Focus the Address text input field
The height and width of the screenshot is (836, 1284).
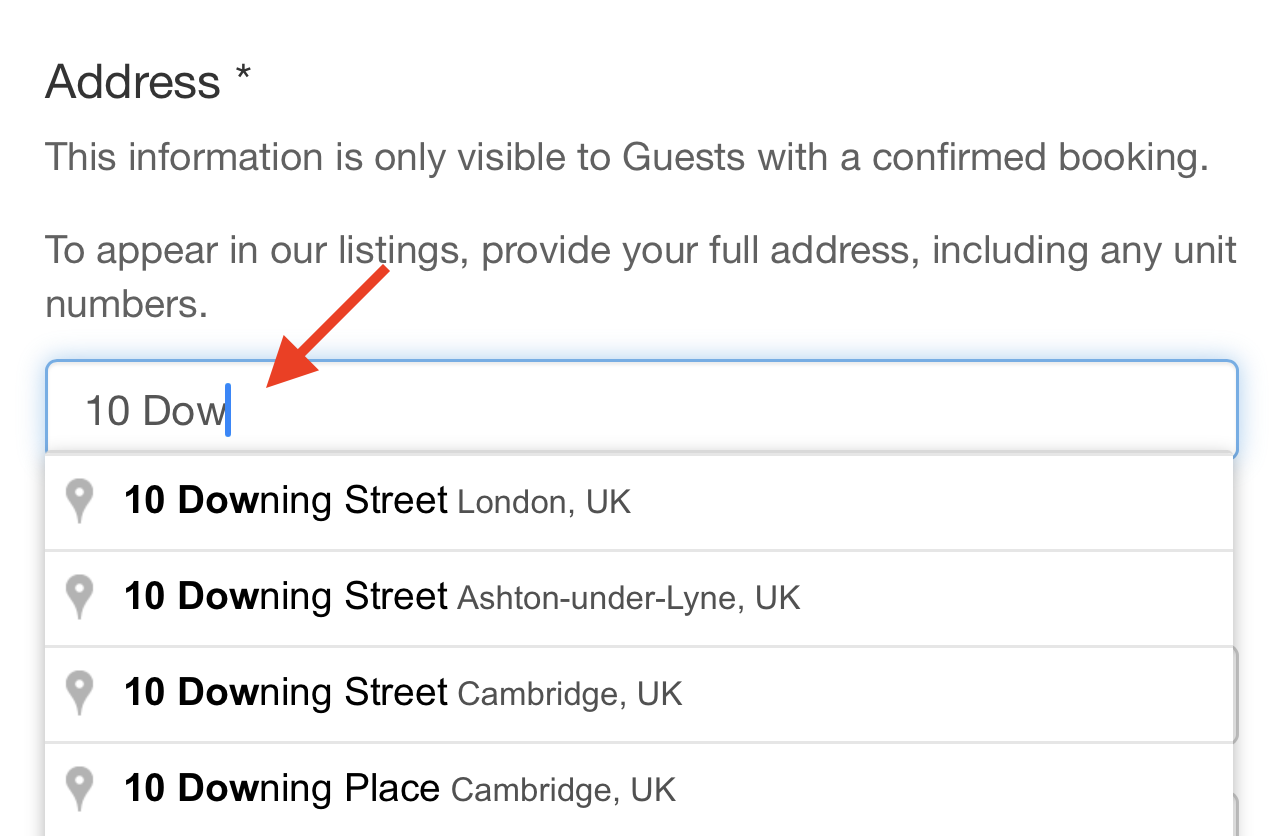642,409
